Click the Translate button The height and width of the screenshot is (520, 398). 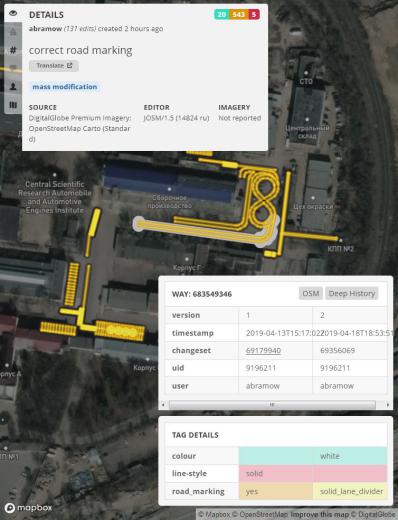pyautogui.click(x=54, y=66)
